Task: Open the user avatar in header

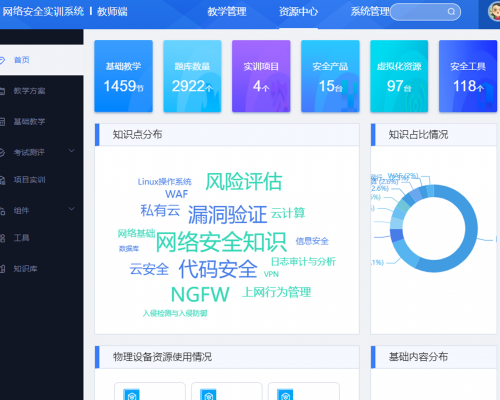Action: tap(494, 11)
